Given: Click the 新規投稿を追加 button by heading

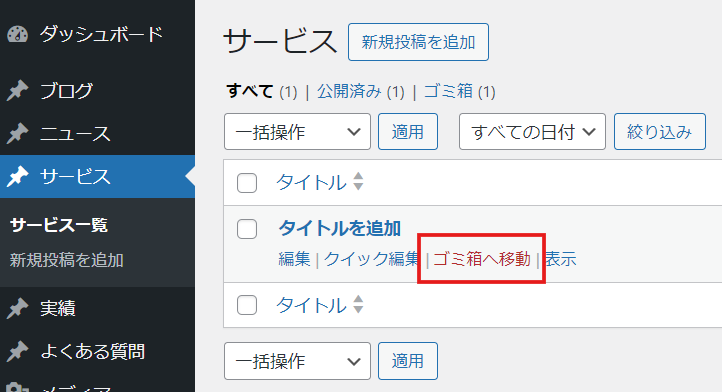Looking at the screenshot, I should click(x=418, y=42).
